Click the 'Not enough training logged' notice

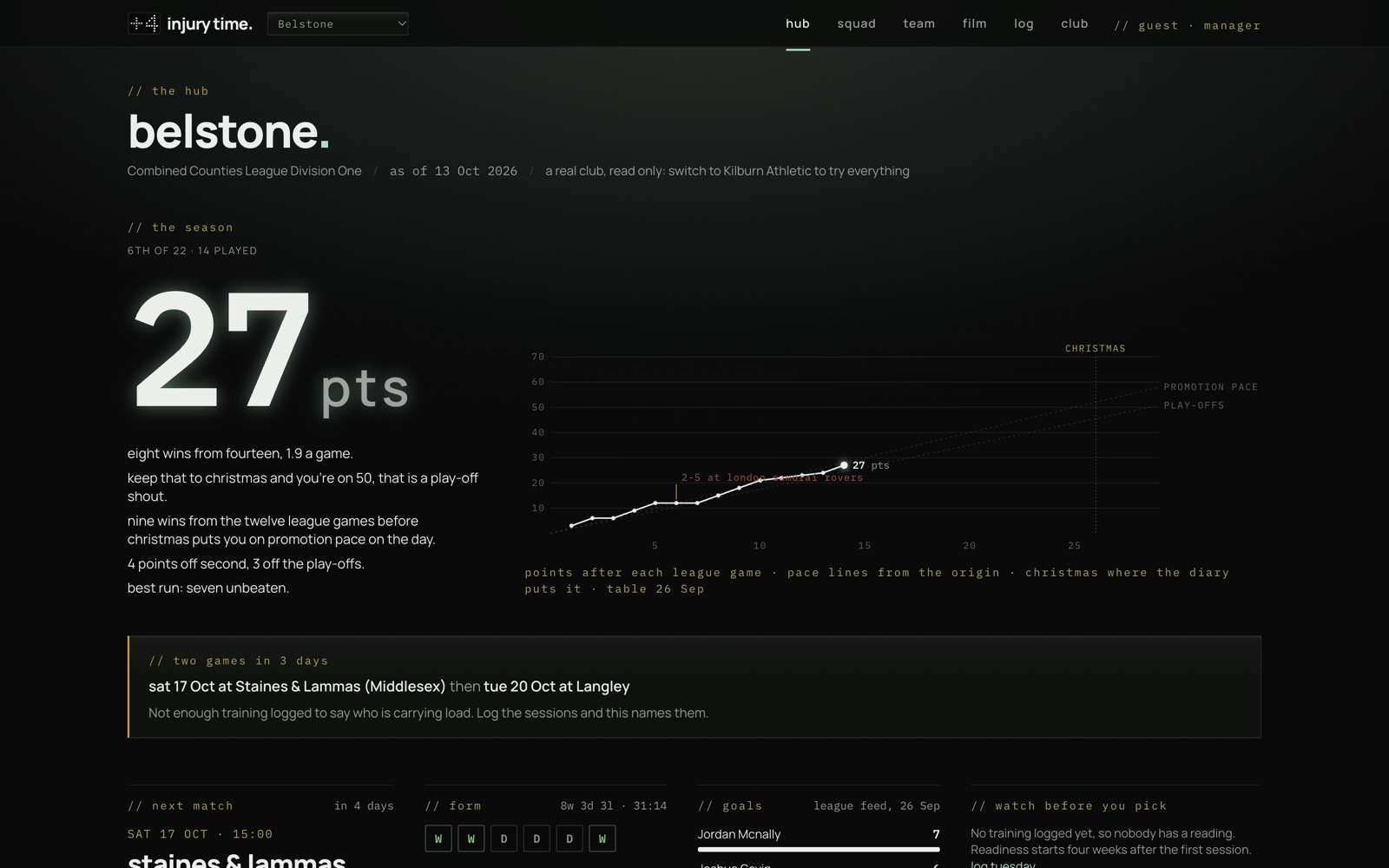click(428, 713)
